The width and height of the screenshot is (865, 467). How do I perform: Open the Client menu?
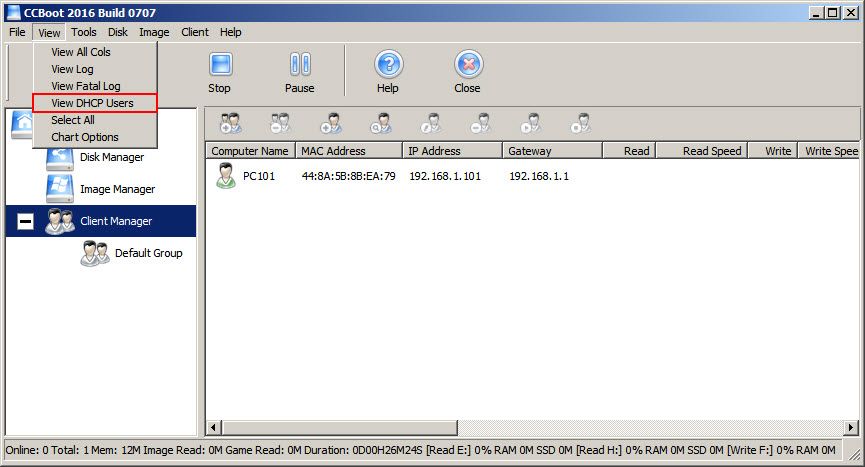(195, 32)
